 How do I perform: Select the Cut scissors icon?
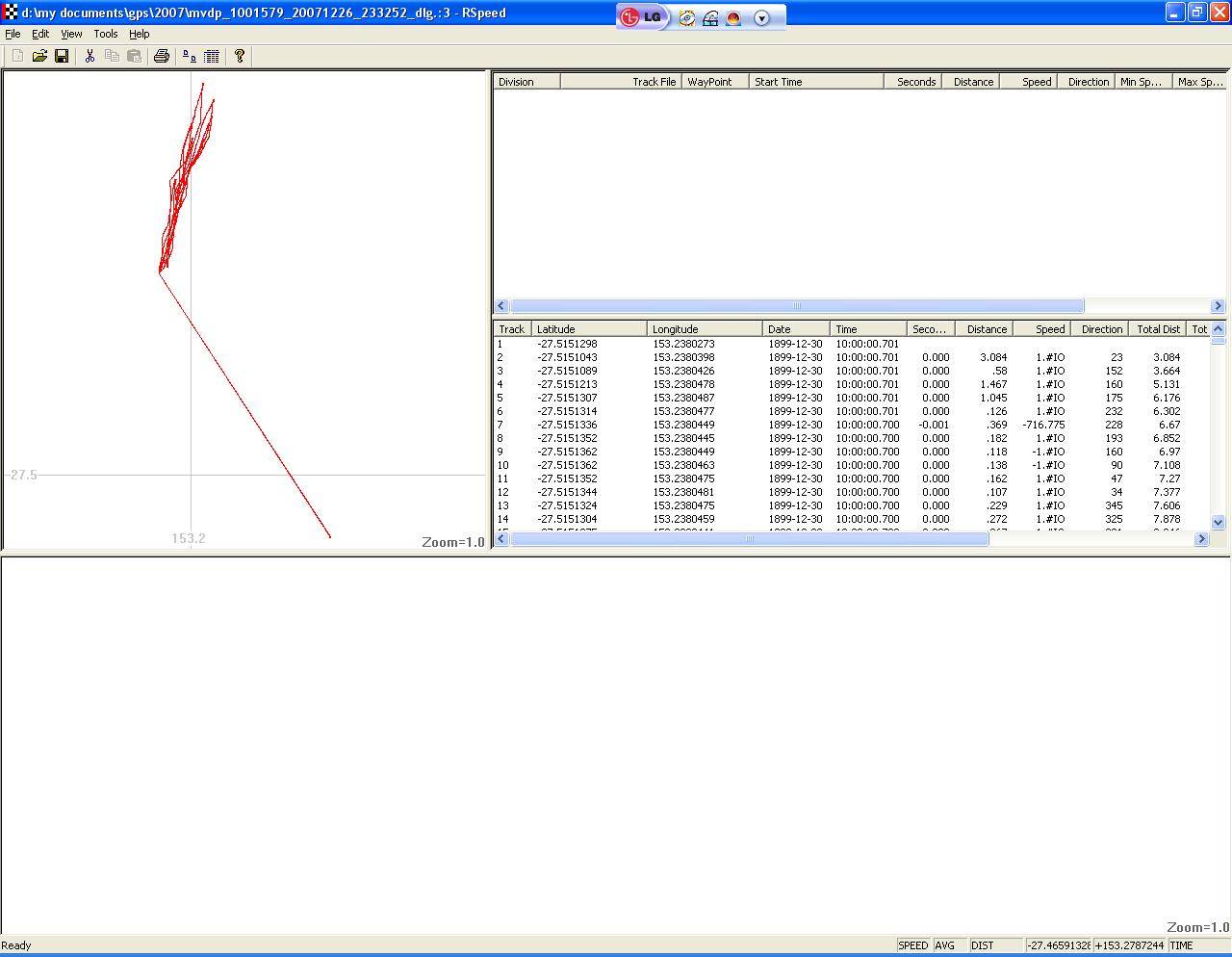90,56
